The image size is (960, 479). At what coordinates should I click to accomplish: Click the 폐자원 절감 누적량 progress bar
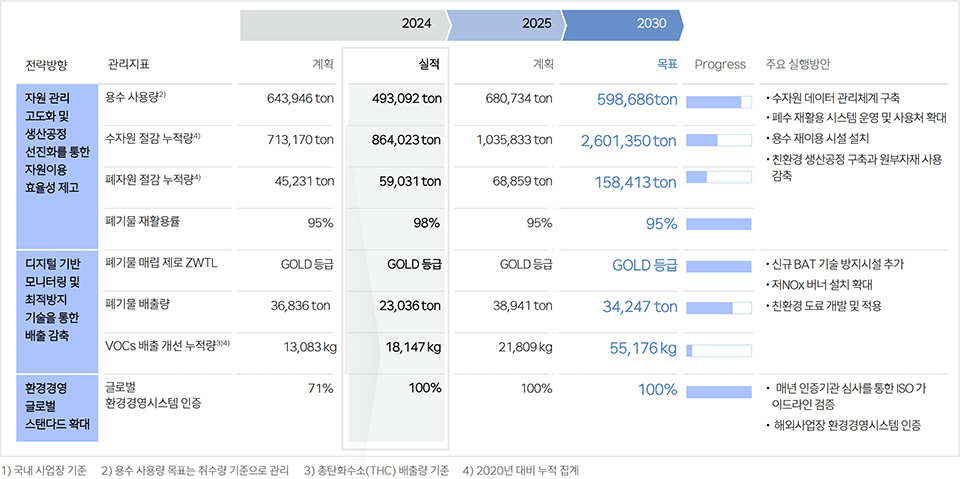719,178
